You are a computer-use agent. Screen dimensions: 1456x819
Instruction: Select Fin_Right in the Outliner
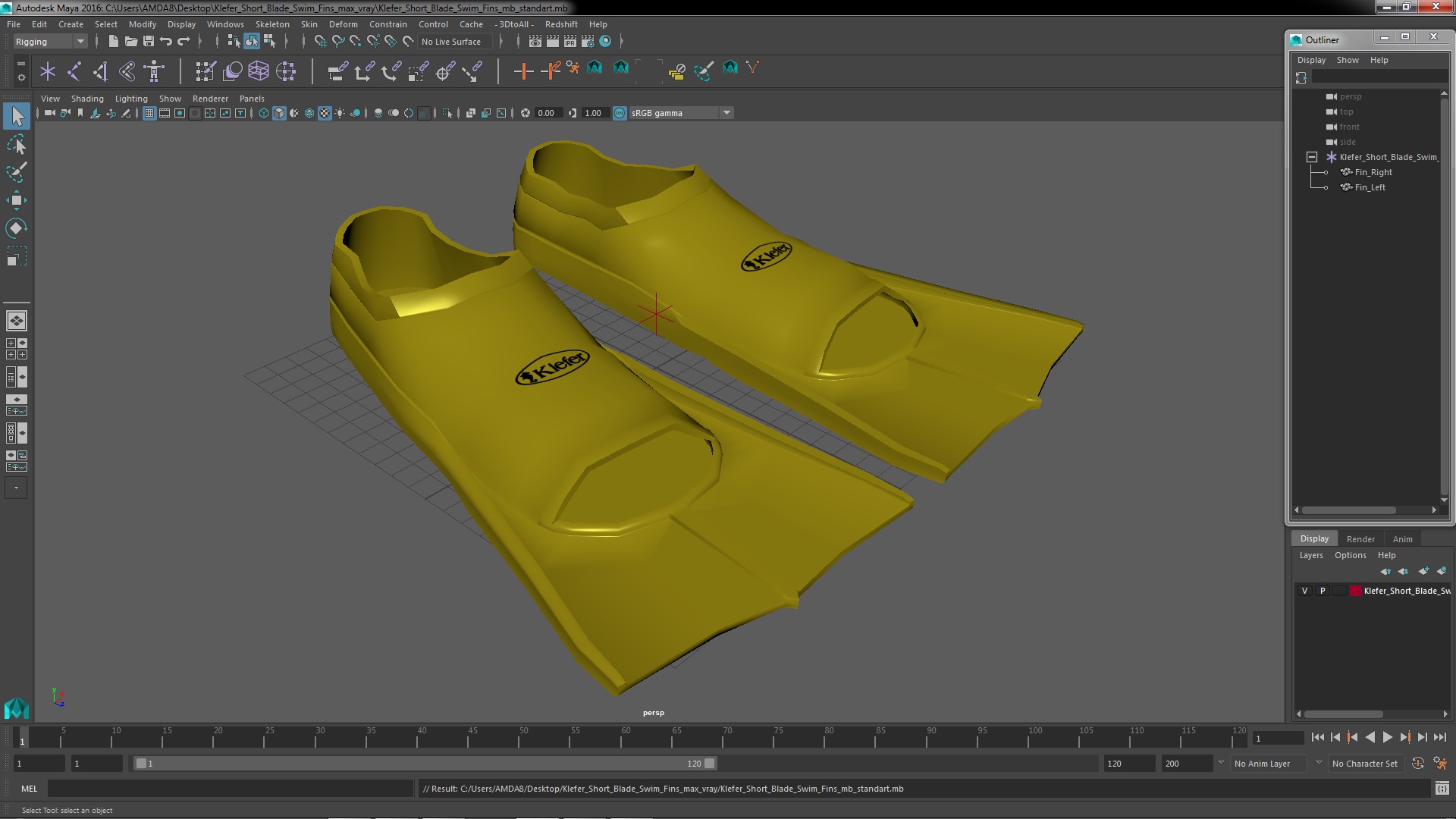tap(1373, 172)
